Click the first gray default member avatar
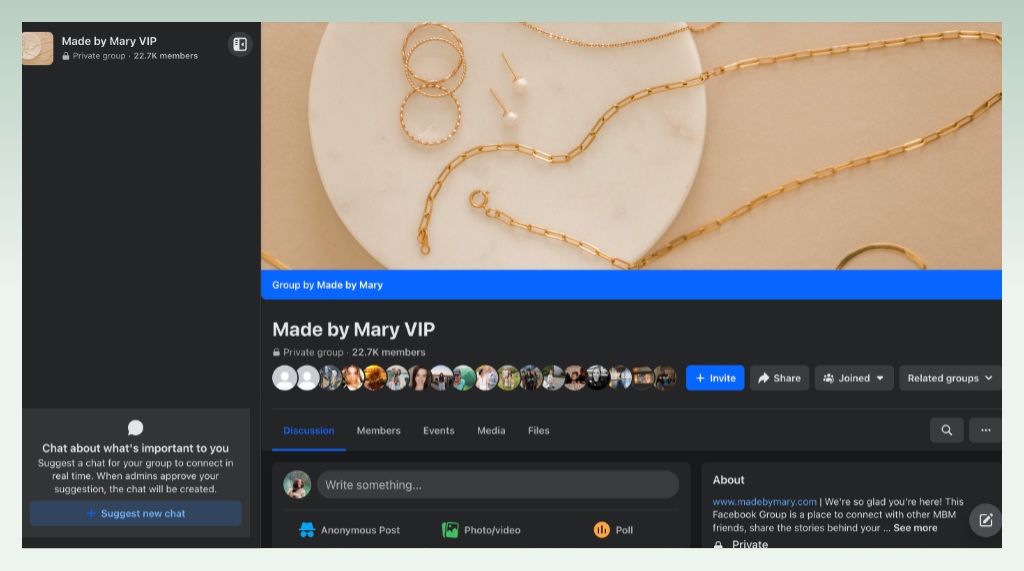The image size is (1024, 571). click(x=284, y=378)
